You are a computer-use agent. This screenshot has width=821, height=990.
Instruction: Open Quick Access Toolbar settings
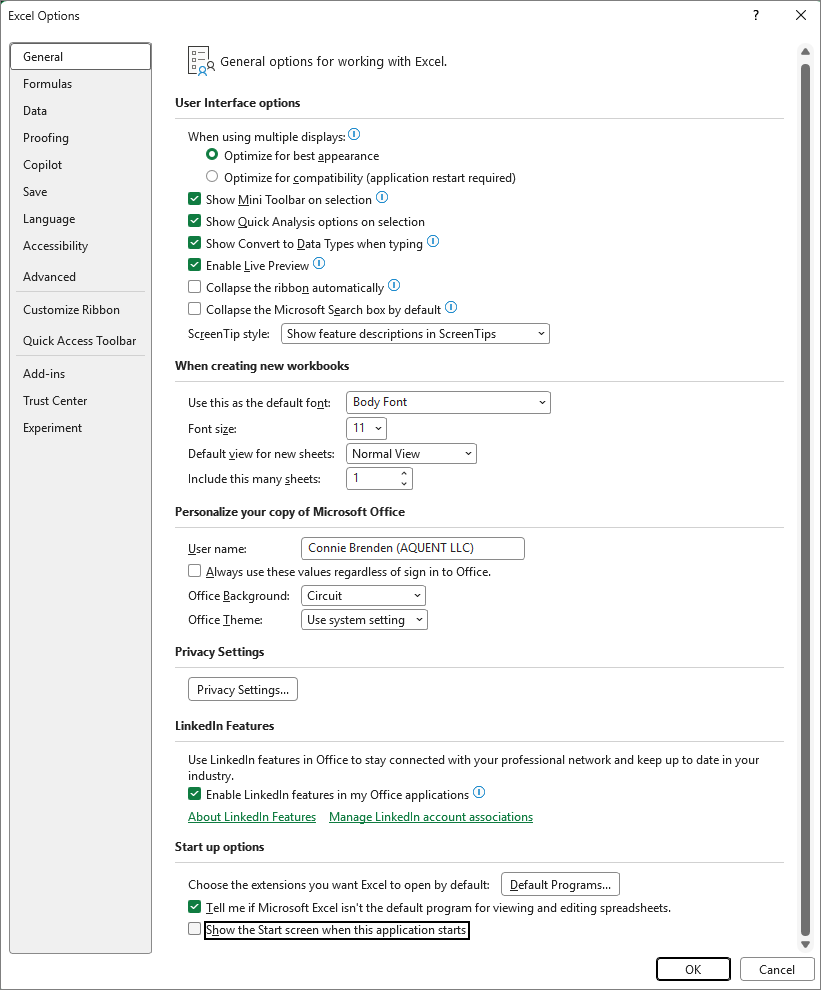(x=81, y=341)
